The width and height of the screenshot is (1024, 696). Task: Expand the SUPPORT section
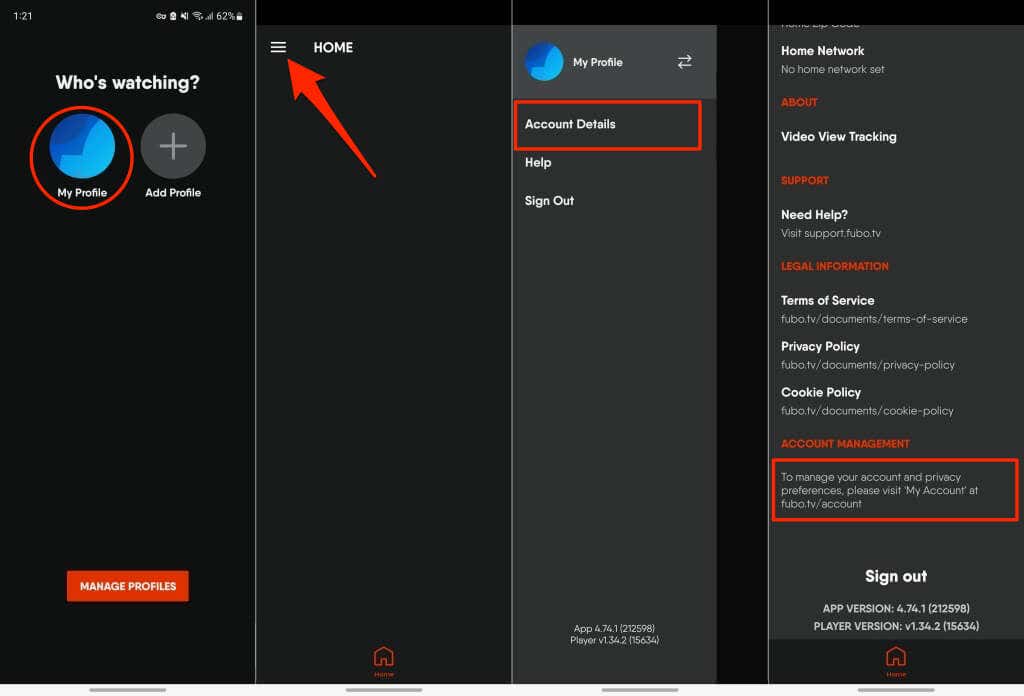click(x=805, y=180)
